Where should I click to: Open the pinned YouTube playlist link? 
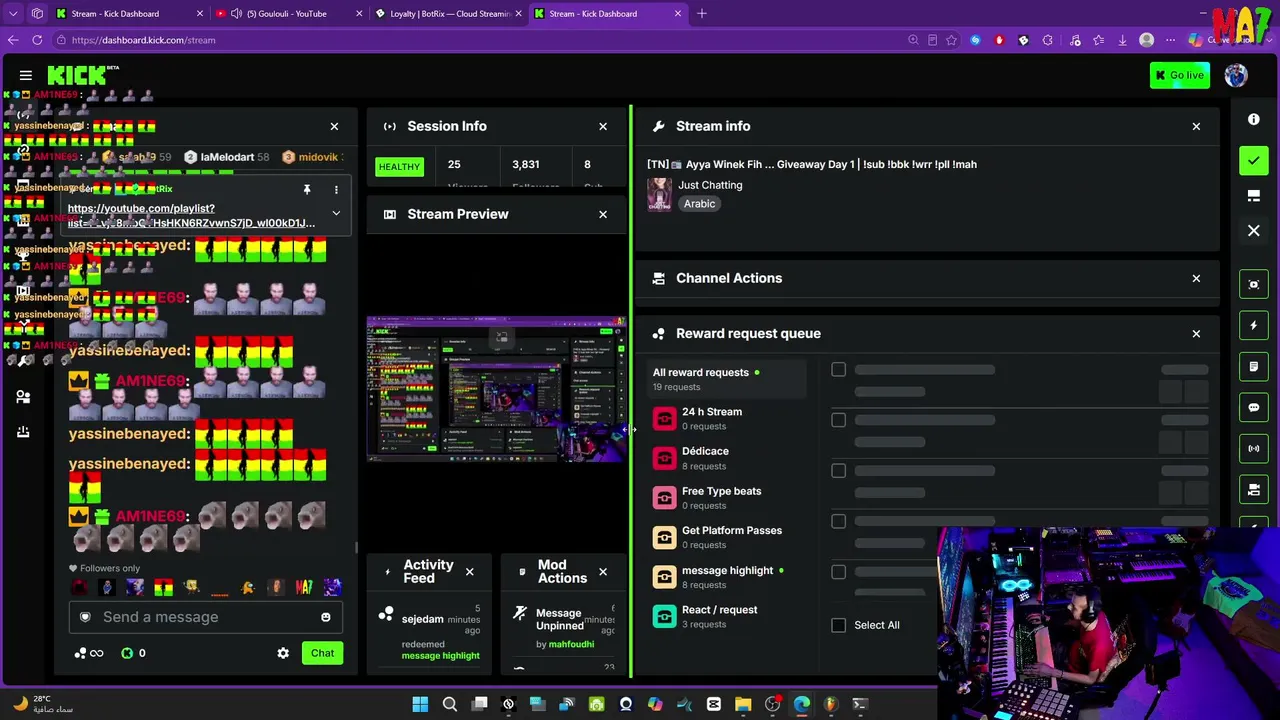click(x=191, y=216)
